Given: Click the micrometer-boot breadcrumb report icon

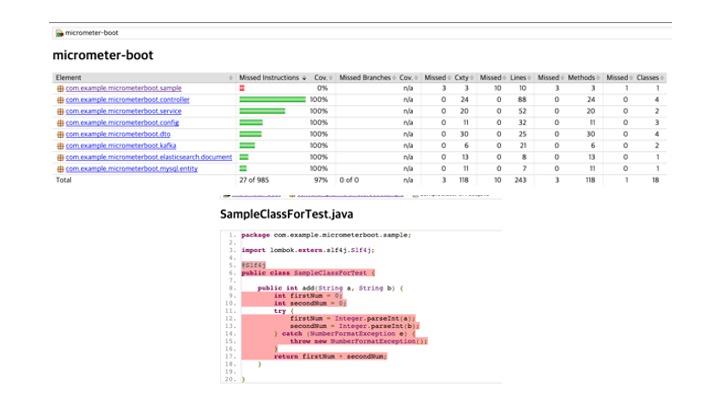Looking at the screenshot, I should pos(59,33).
